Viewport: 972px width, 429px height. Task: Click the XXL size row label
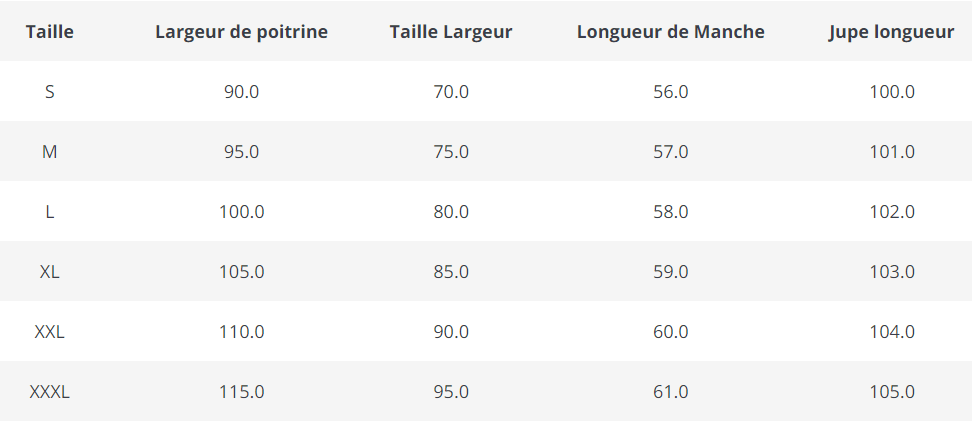tap(49, 332)
